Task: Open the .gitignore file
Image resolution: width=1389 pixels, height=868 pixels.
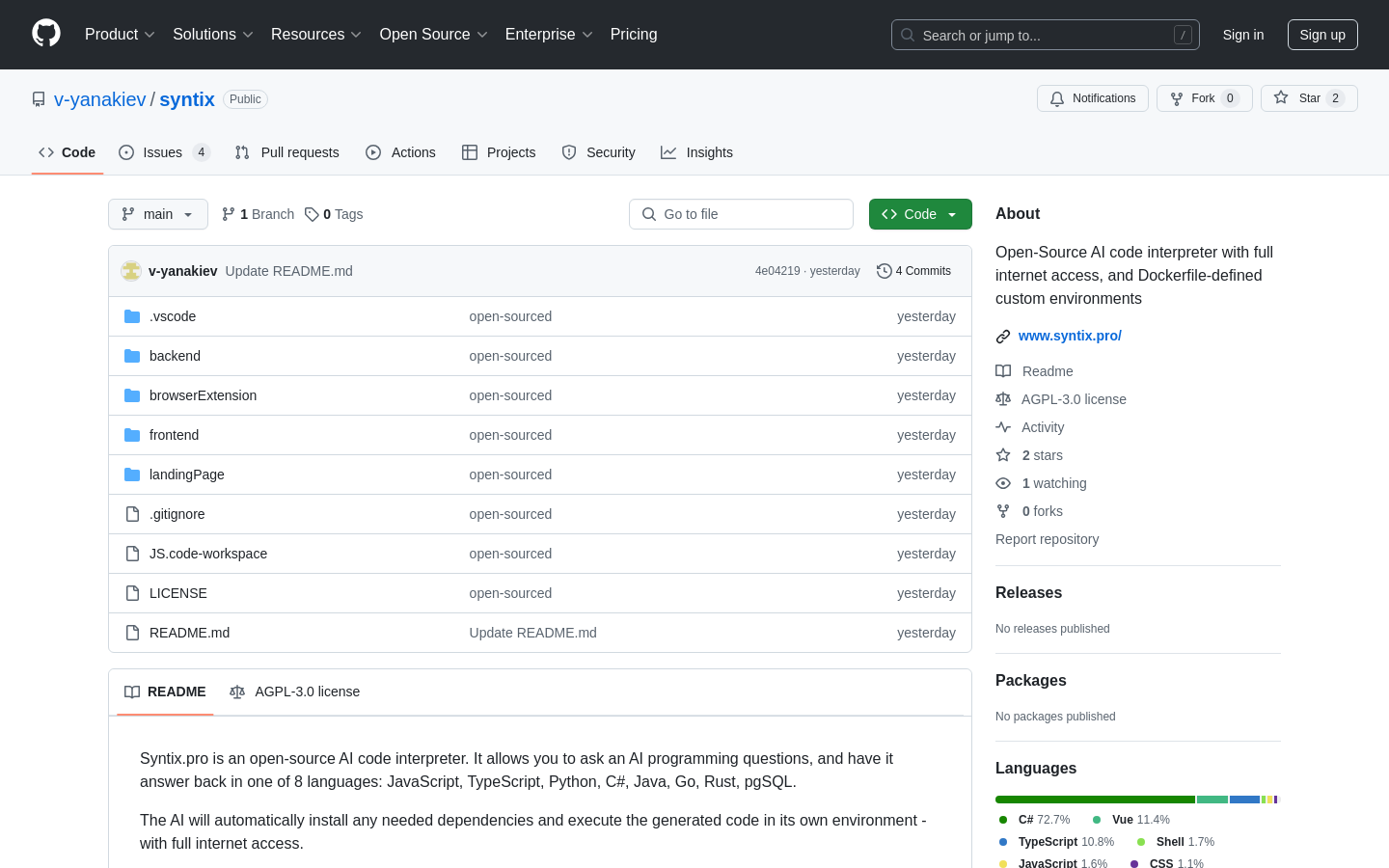Action: (177, 514)
